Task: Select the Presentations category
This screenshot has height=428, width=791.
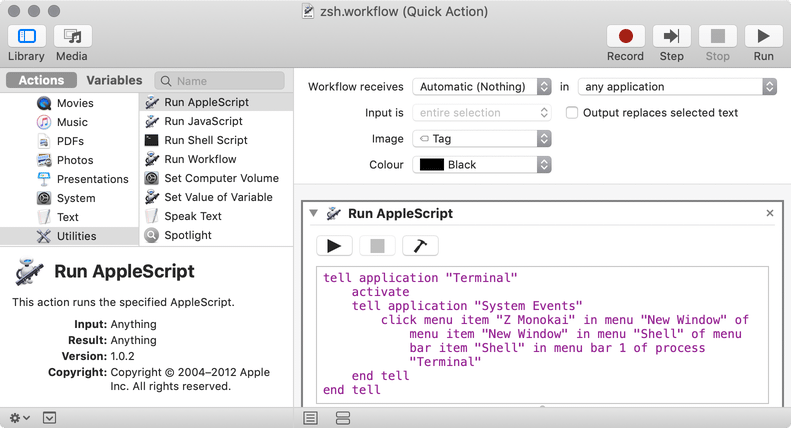Action: (69, 179)
